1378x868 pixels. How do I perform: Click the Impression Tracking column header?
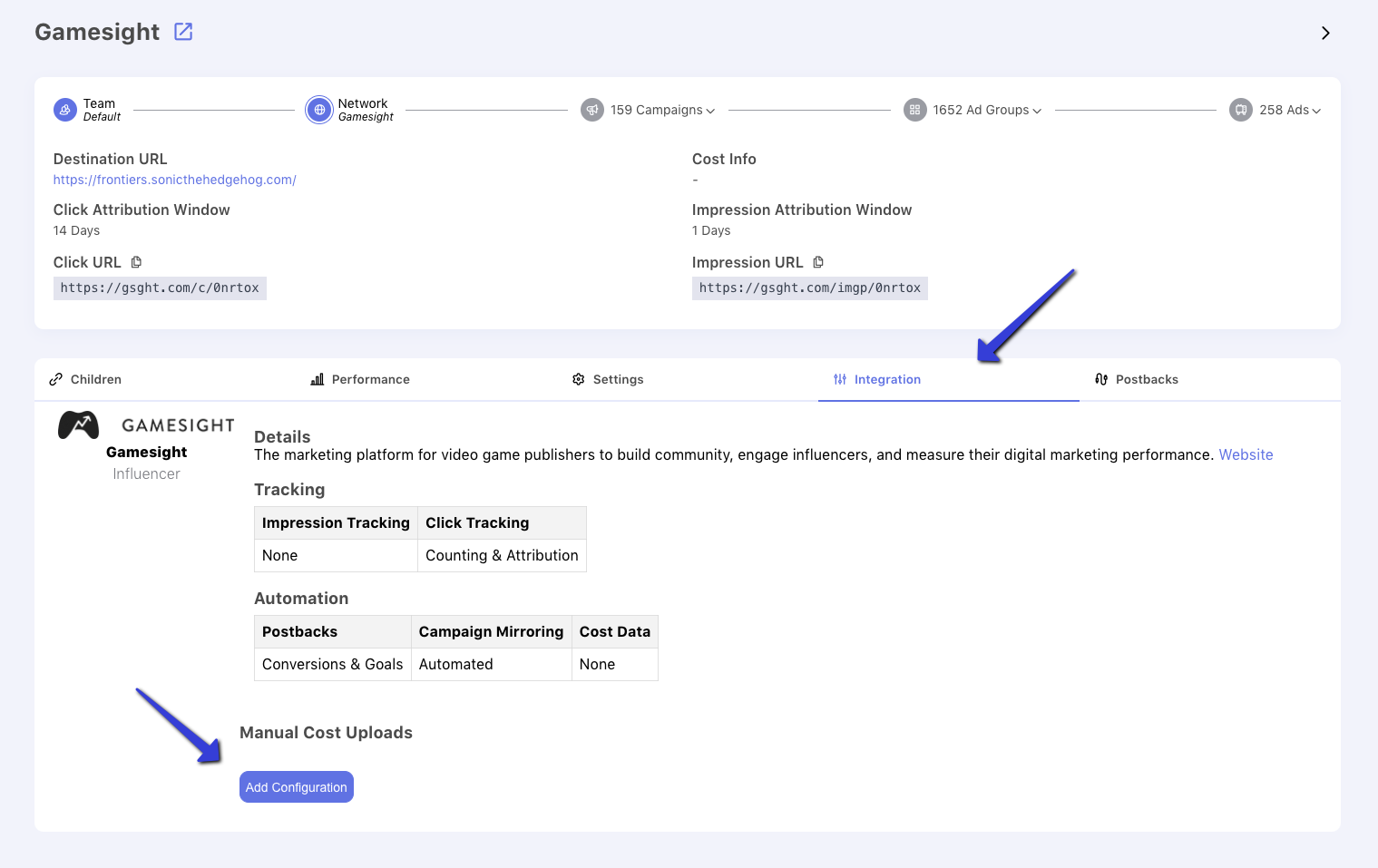point(336,522)
